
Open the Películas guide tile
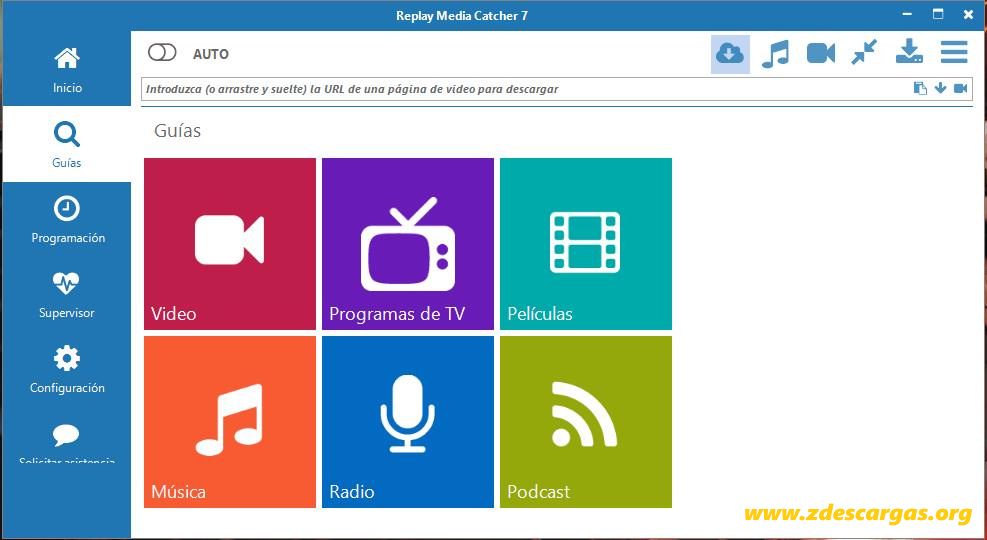586,244
